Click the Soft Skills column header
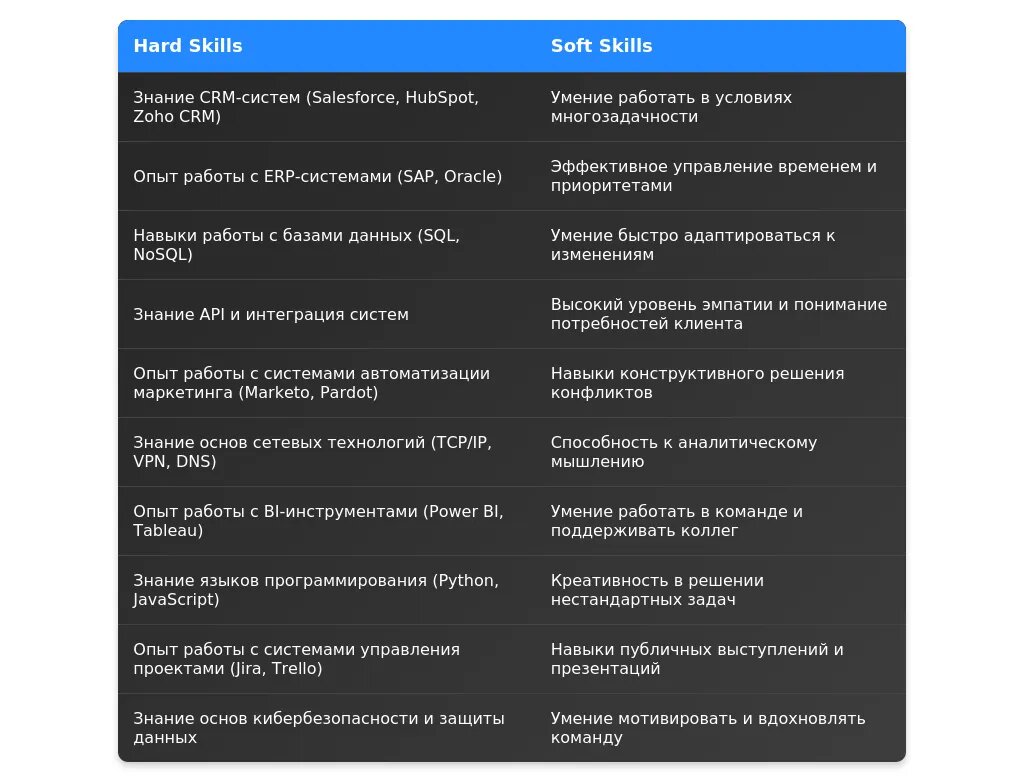1024x782 pixels. click(x=601, y=46)
